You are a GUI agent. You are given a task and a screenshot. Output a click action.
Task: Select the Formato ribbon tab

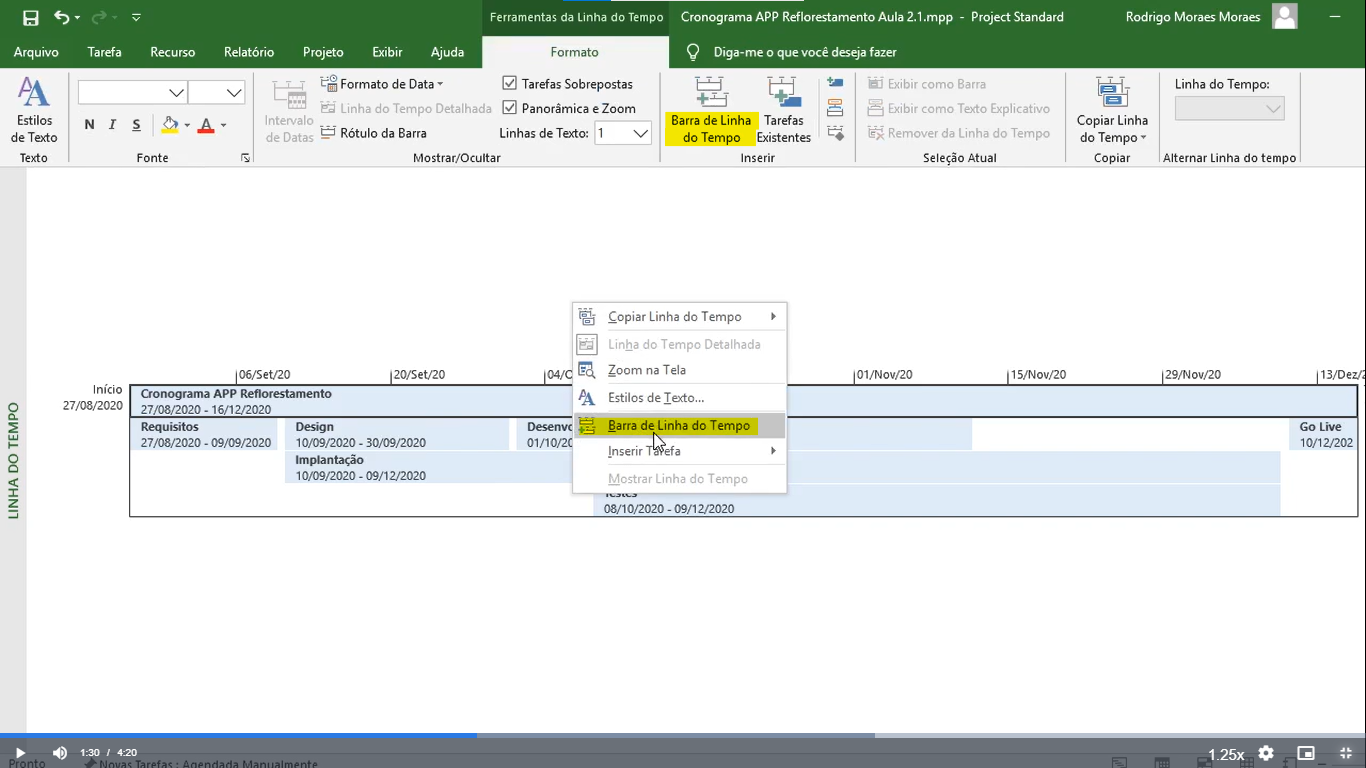click(x=574, y=52)
